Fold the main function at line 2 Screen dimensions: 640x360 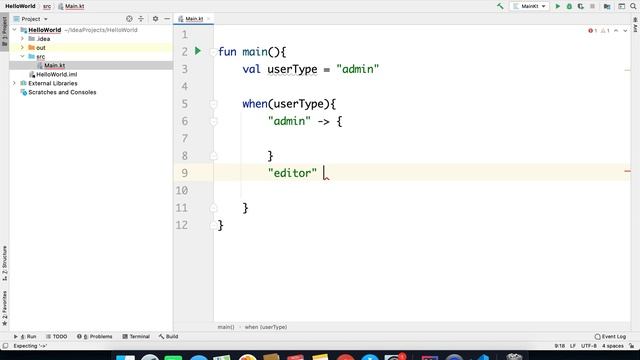point(213,52)
